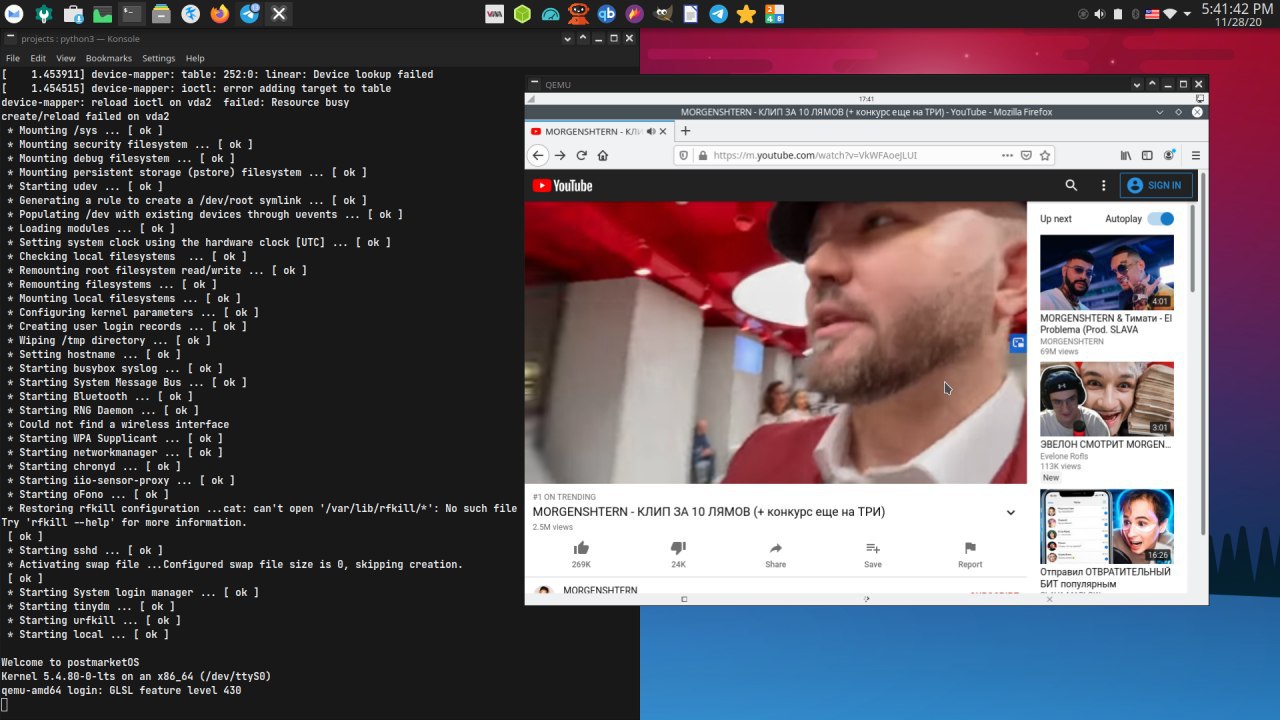Save page to Pocket icon

pos(1026,155)
